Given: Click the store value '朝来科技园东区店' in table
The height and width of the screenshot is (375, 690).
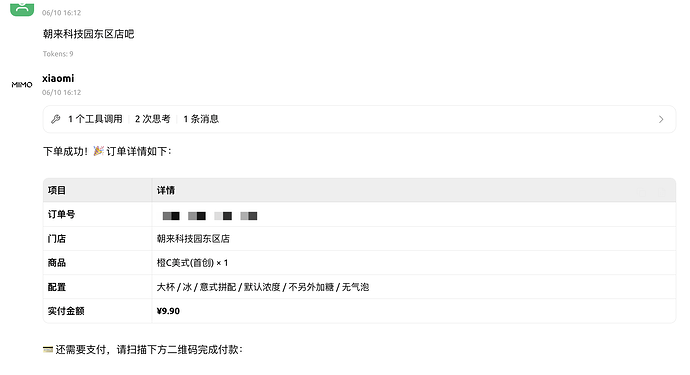Looking at the screenshot, I should [193, 239].
